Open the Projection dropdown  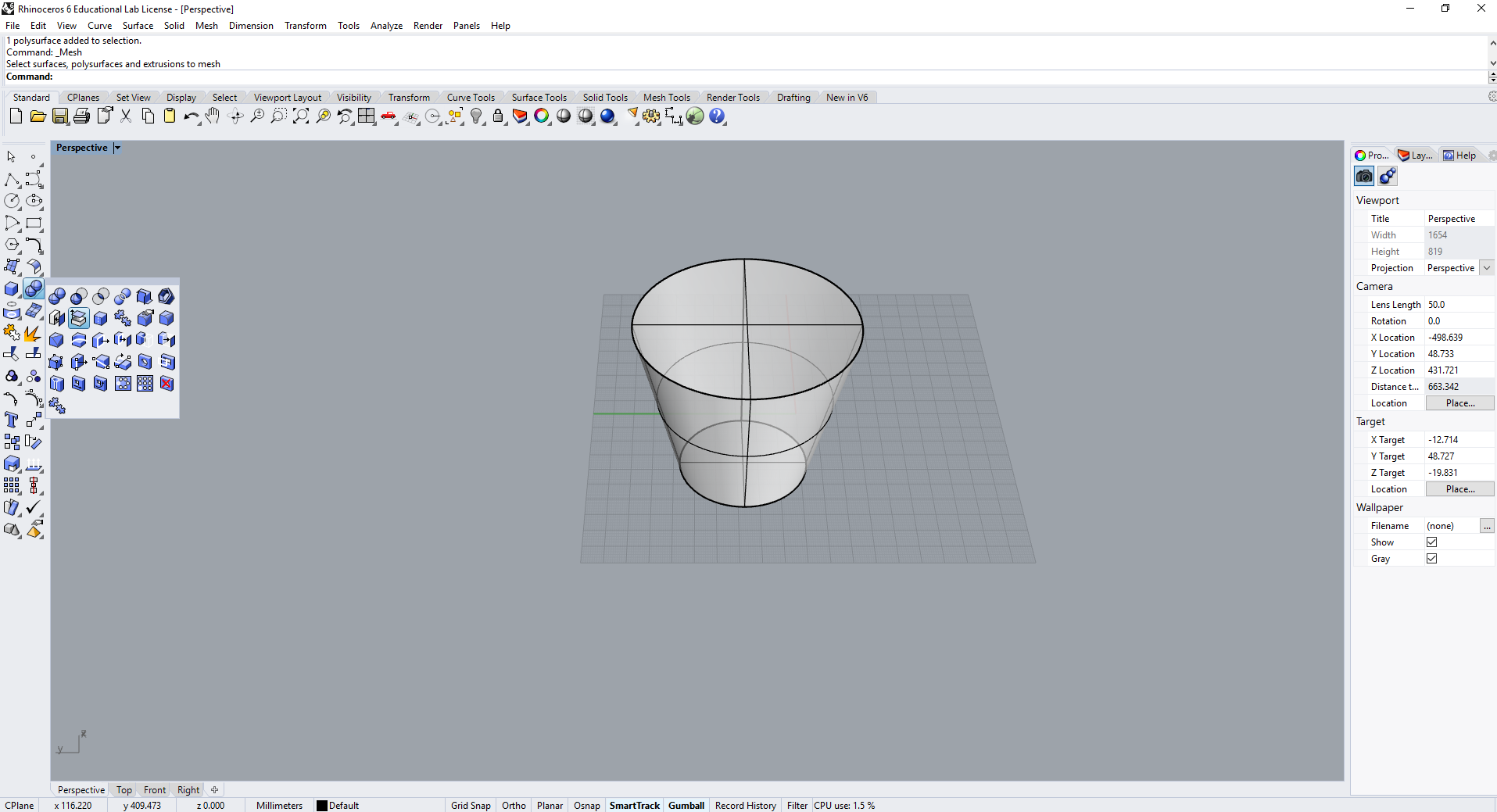pos(1487,268)
